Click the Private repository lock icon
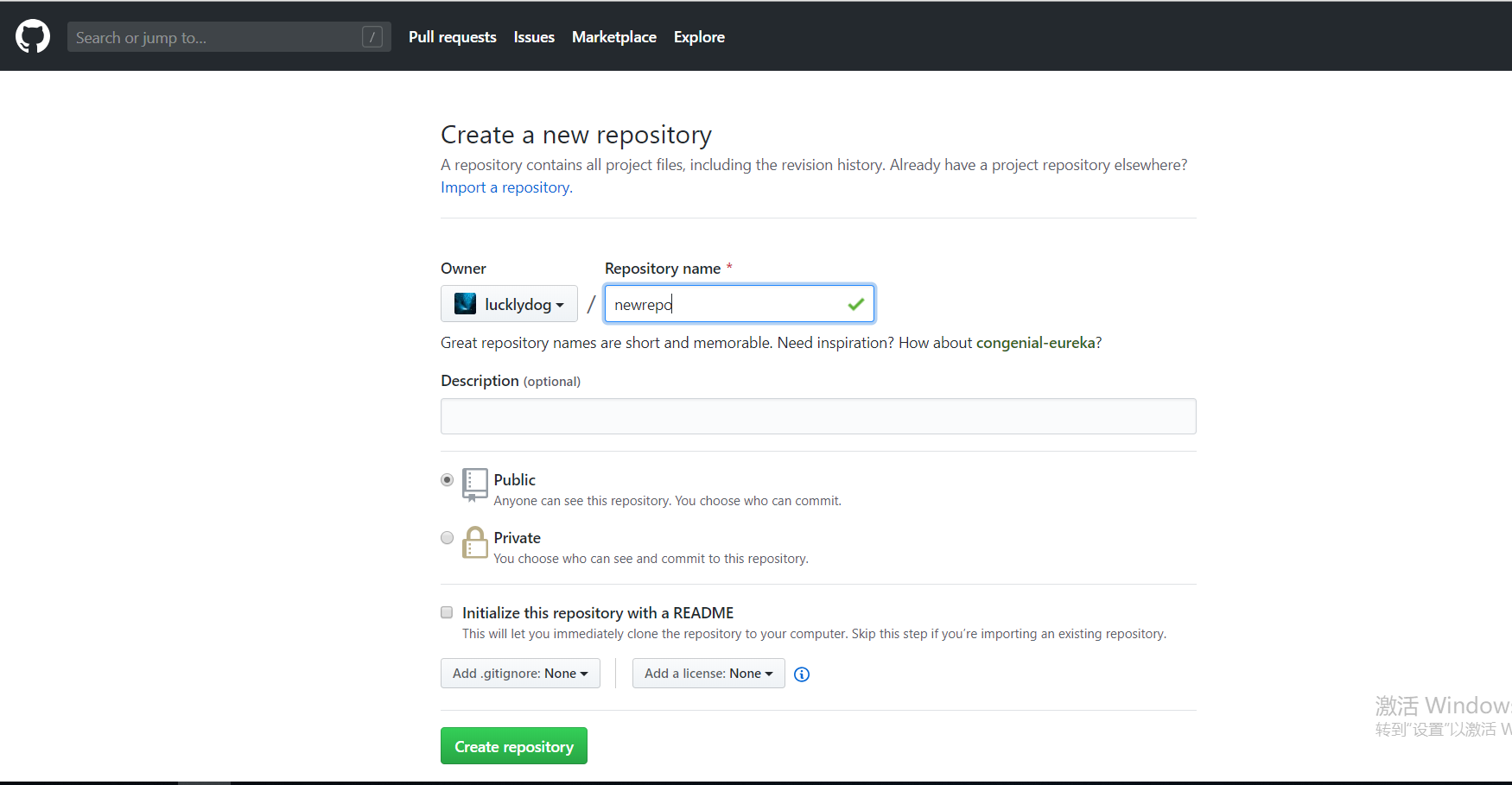 (474, 542)
